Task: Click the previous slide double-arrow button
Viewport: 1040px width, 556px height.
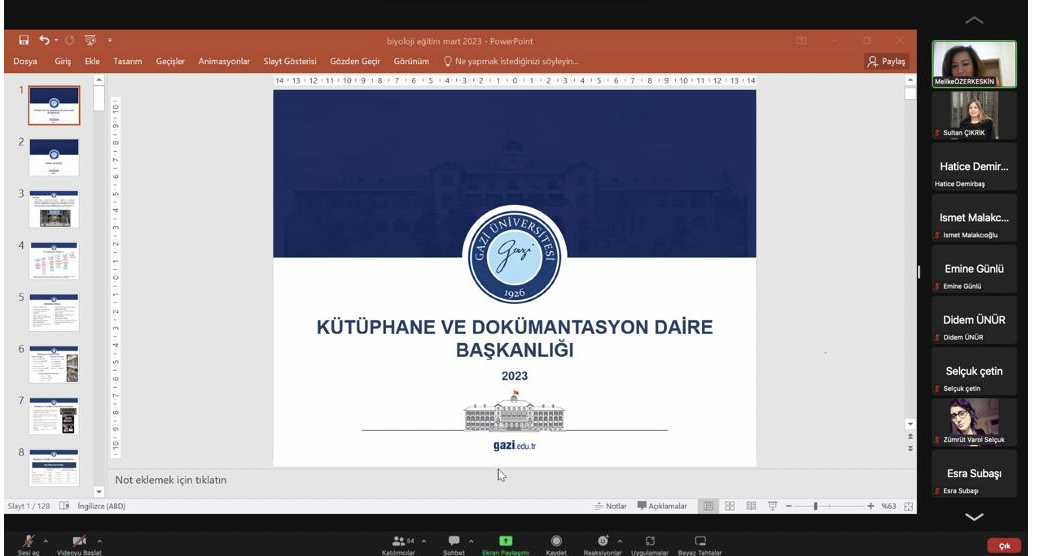Action: (910, 437)
